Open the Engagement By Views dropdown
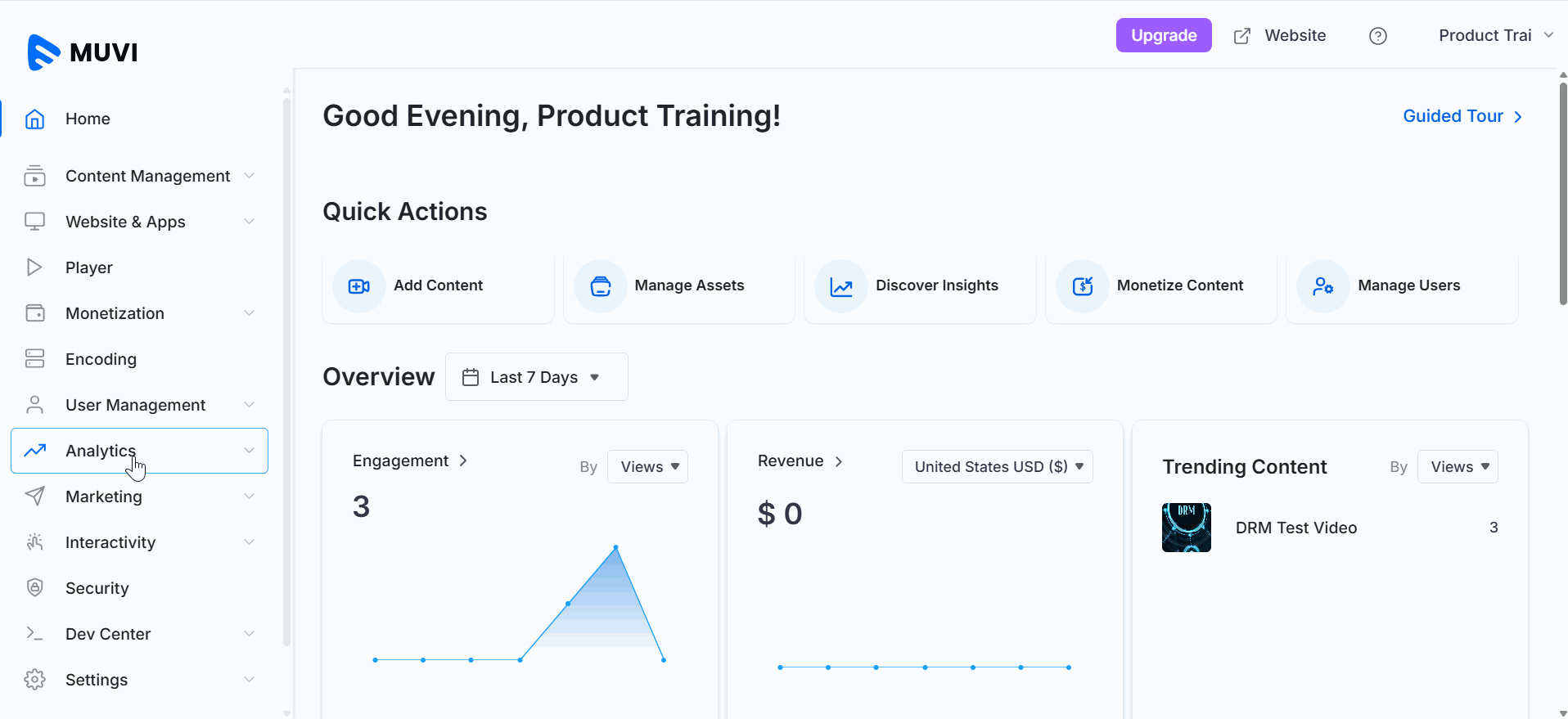Viewport: 1568px width, 719px height. pyautogui.click(x=647, y=467)
